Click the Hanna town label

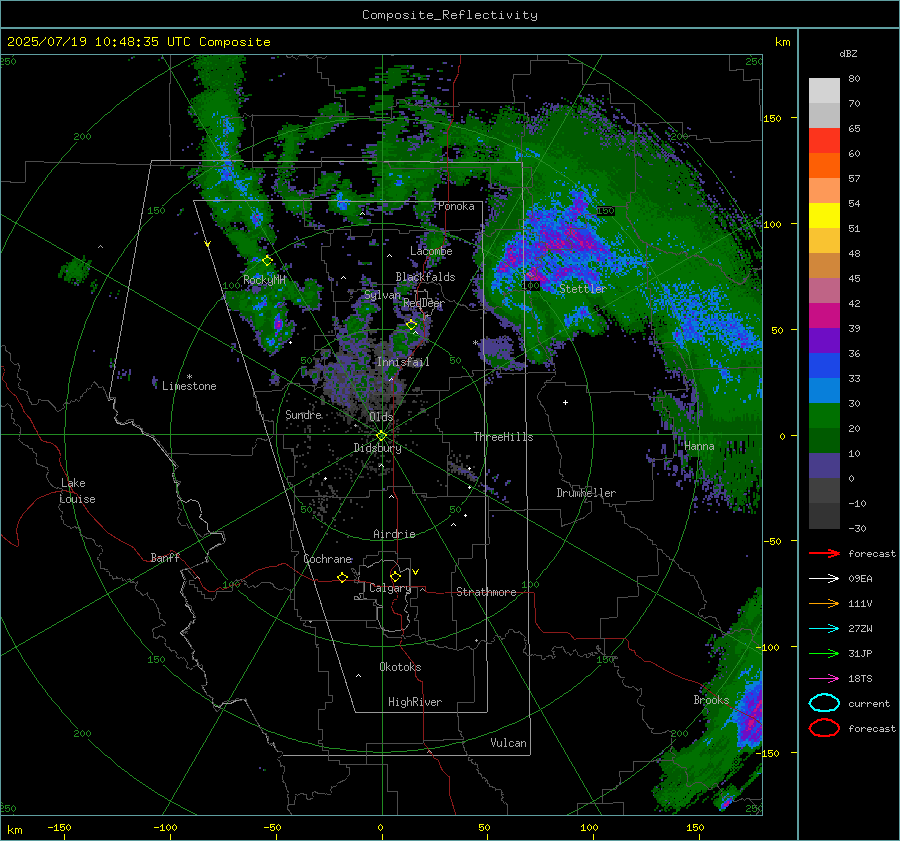[x=699, y=446]
